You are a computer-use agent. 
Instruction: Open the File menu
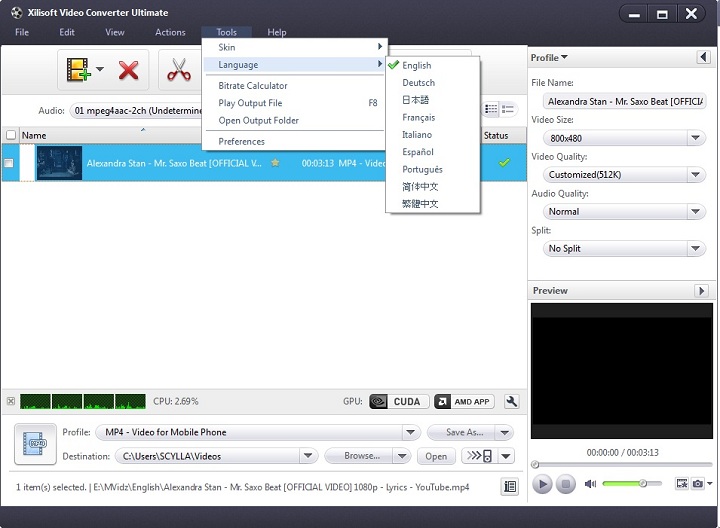pos(22,32)
